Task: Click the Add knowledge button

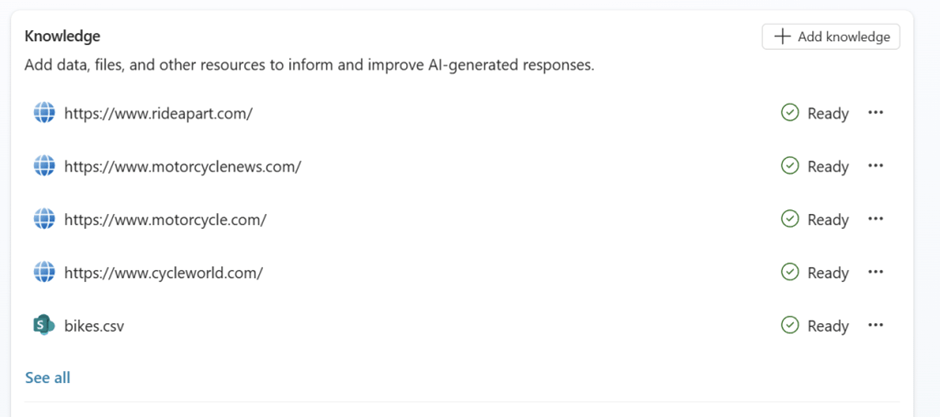Action: tap(831, 37)
